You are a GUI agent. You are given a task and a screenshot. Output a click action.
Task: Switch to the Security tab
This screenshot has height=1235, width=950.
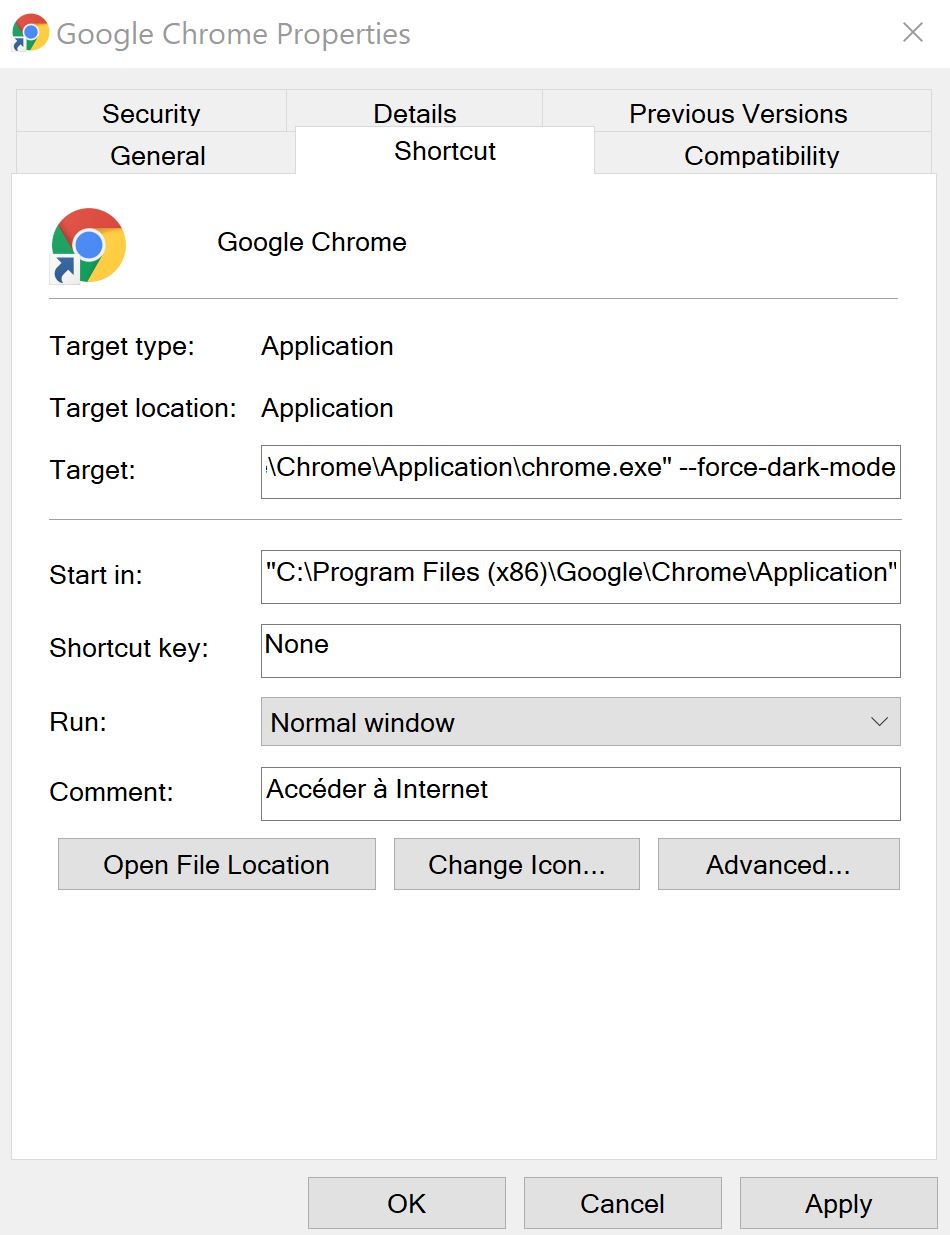(151, 113)
